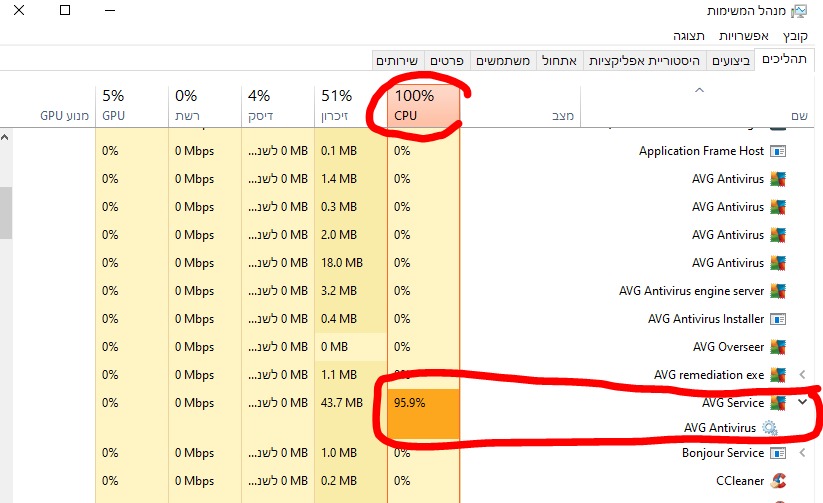The width and height of the screenshot is (823, 503).
Task: Select the AVG Overseer process icon
Action: click(x=778, y=347)
